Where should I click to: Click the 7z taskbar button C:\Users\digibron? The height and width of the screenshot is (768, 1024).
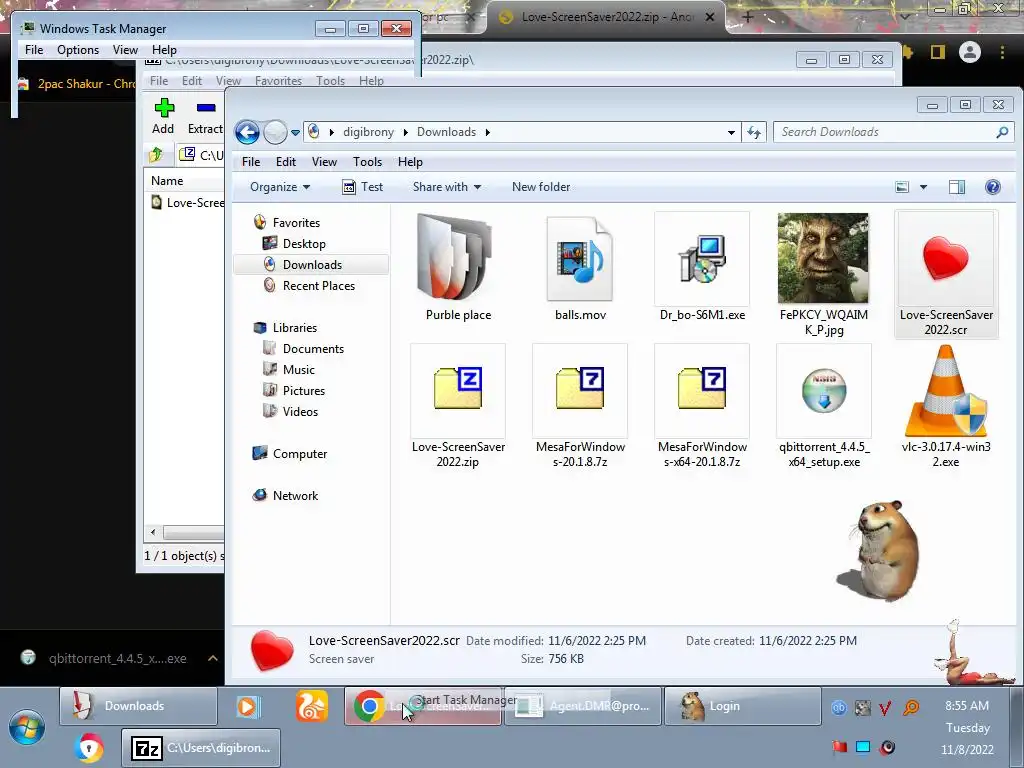[x=201, y=748]
